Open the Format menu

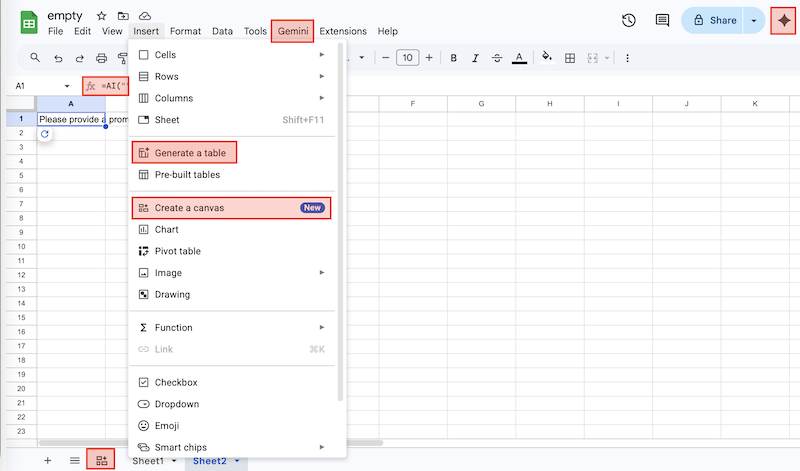(185, 31)
